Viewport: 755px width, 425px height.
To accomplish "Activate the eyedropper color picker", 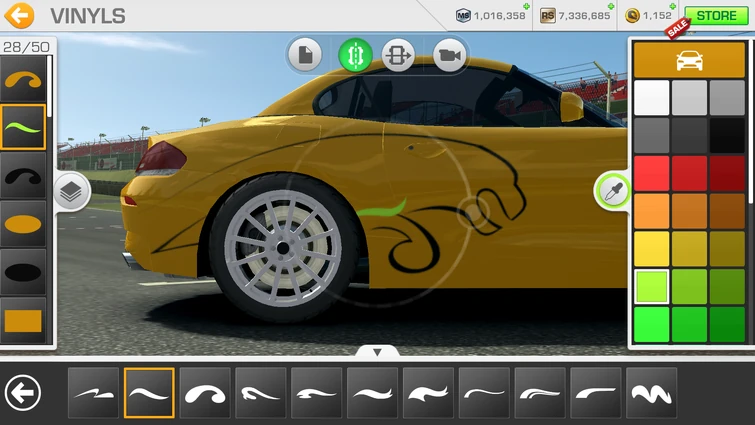I will 612,191.
